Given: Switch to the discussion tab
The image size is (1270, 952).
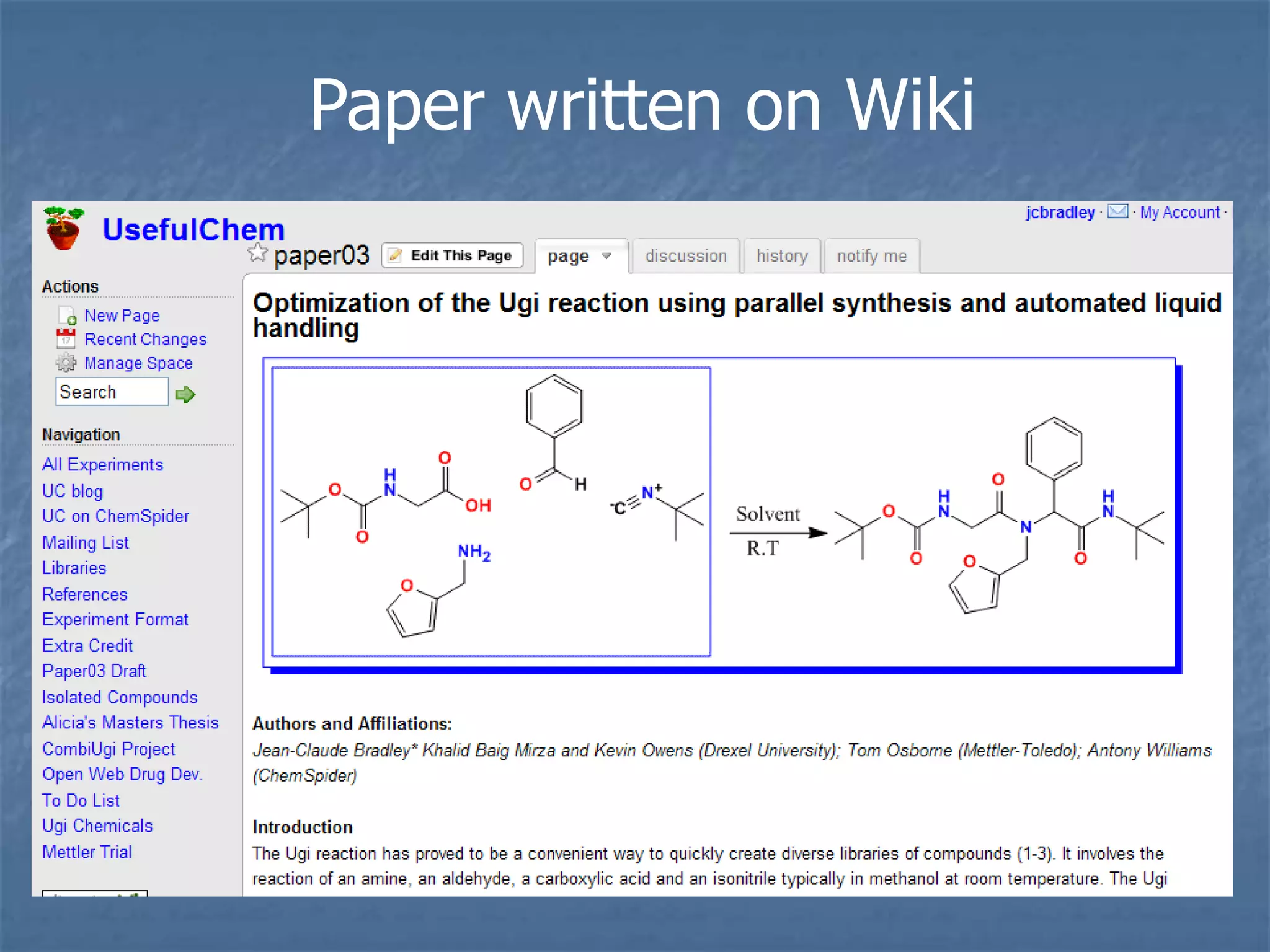Looking at the screenshot, I should pos(685,256).
